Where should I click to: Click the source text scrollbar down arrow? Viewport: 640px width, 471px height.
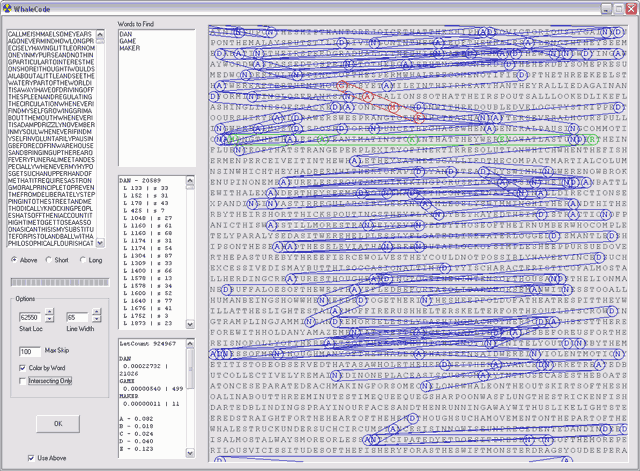pos(100,243)
